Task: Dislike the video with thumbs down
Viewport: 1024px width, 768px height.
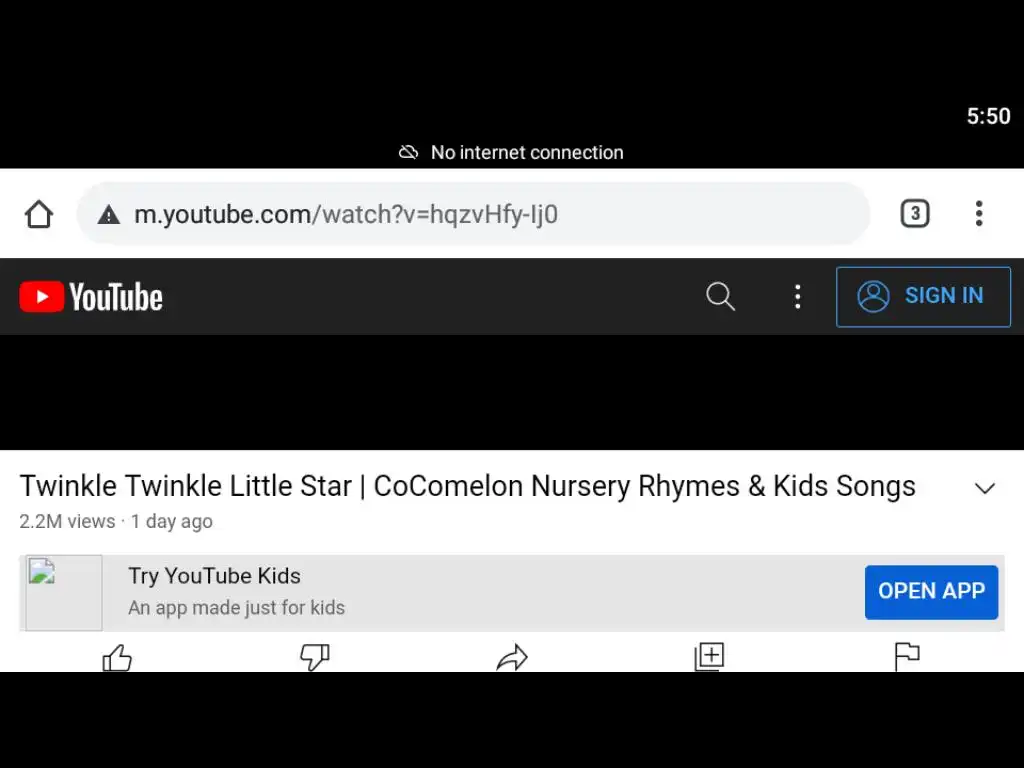Action: (x=314, y=658)
